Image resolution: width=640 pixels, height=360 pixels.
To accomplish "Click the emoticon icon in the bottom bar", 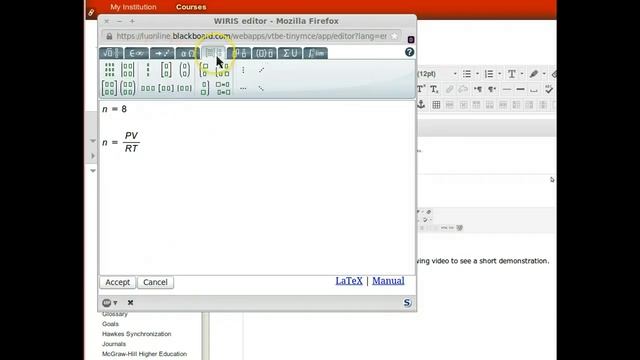I will tap(107, 302).
